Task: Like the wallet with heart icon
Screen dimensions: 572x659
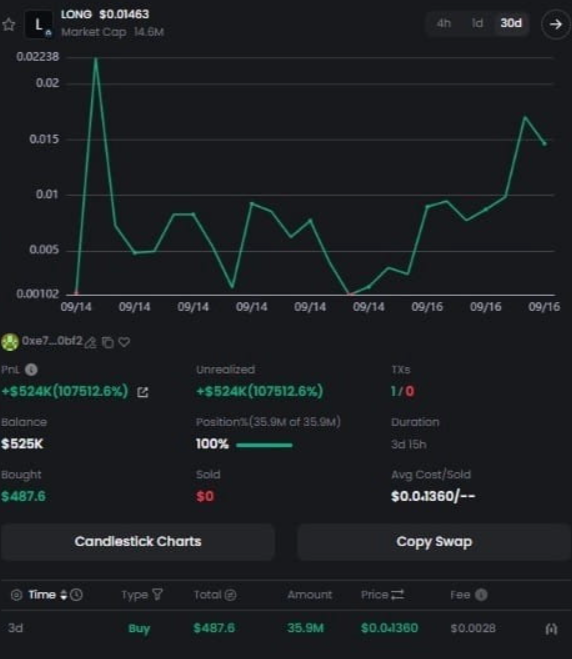Action: tap(124, 342)
